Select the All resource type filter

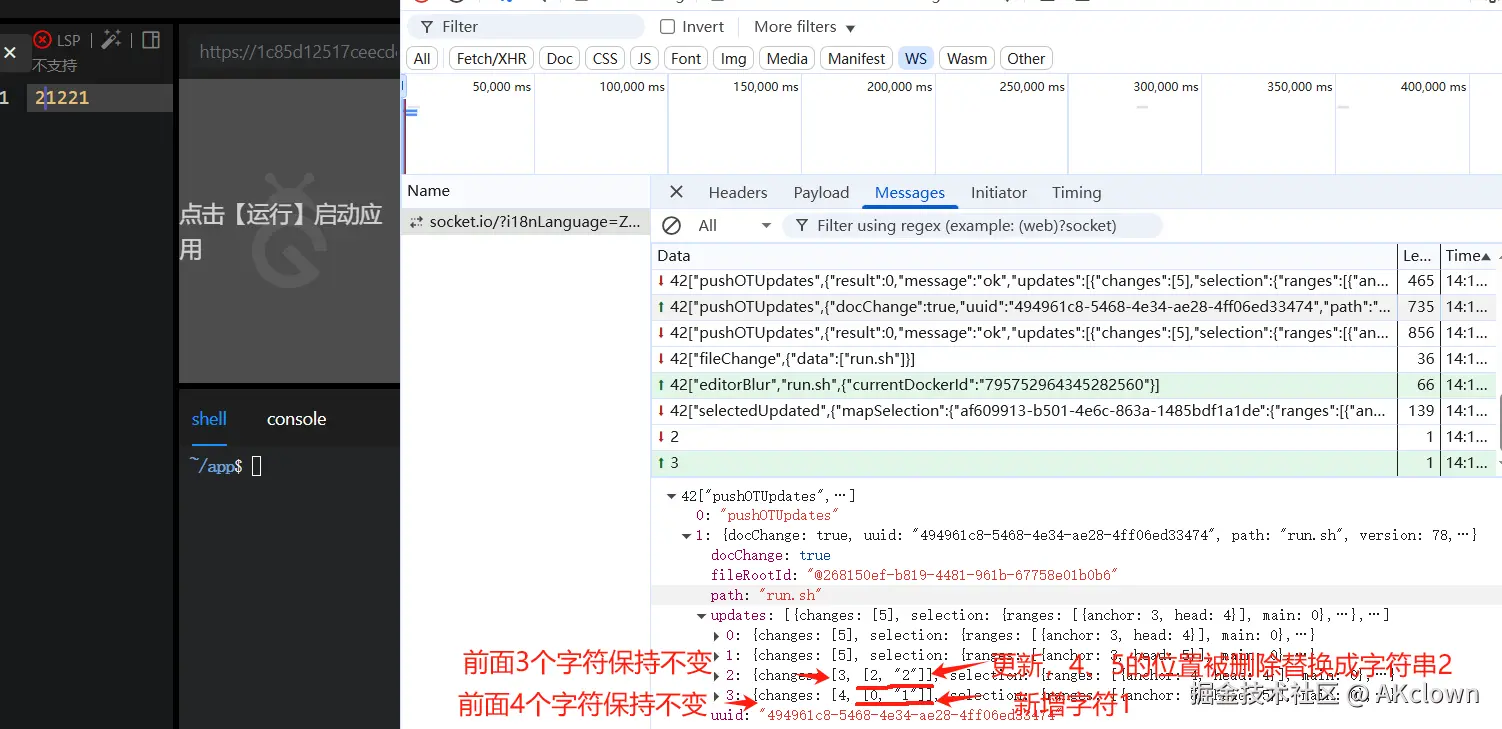click(x=422, y=59)
